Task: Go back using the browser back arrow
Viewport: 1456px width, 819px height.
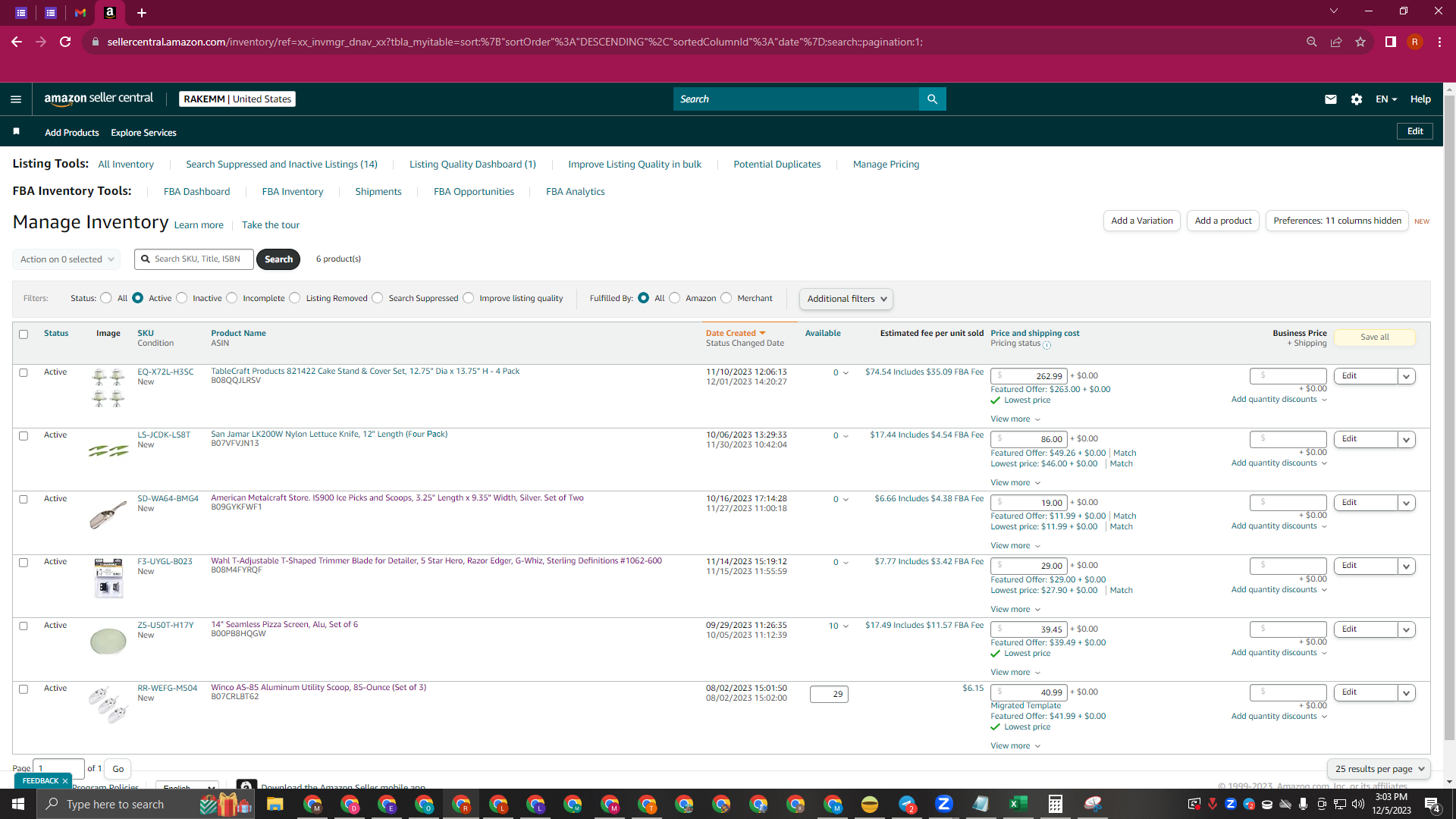Action: [x=17, y=42]
